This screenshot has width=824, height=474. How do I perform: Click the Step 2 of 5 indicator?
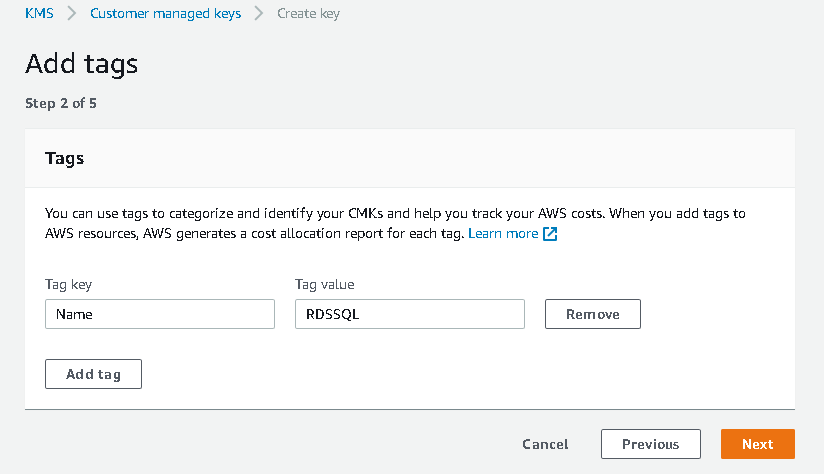coord(61,102)
